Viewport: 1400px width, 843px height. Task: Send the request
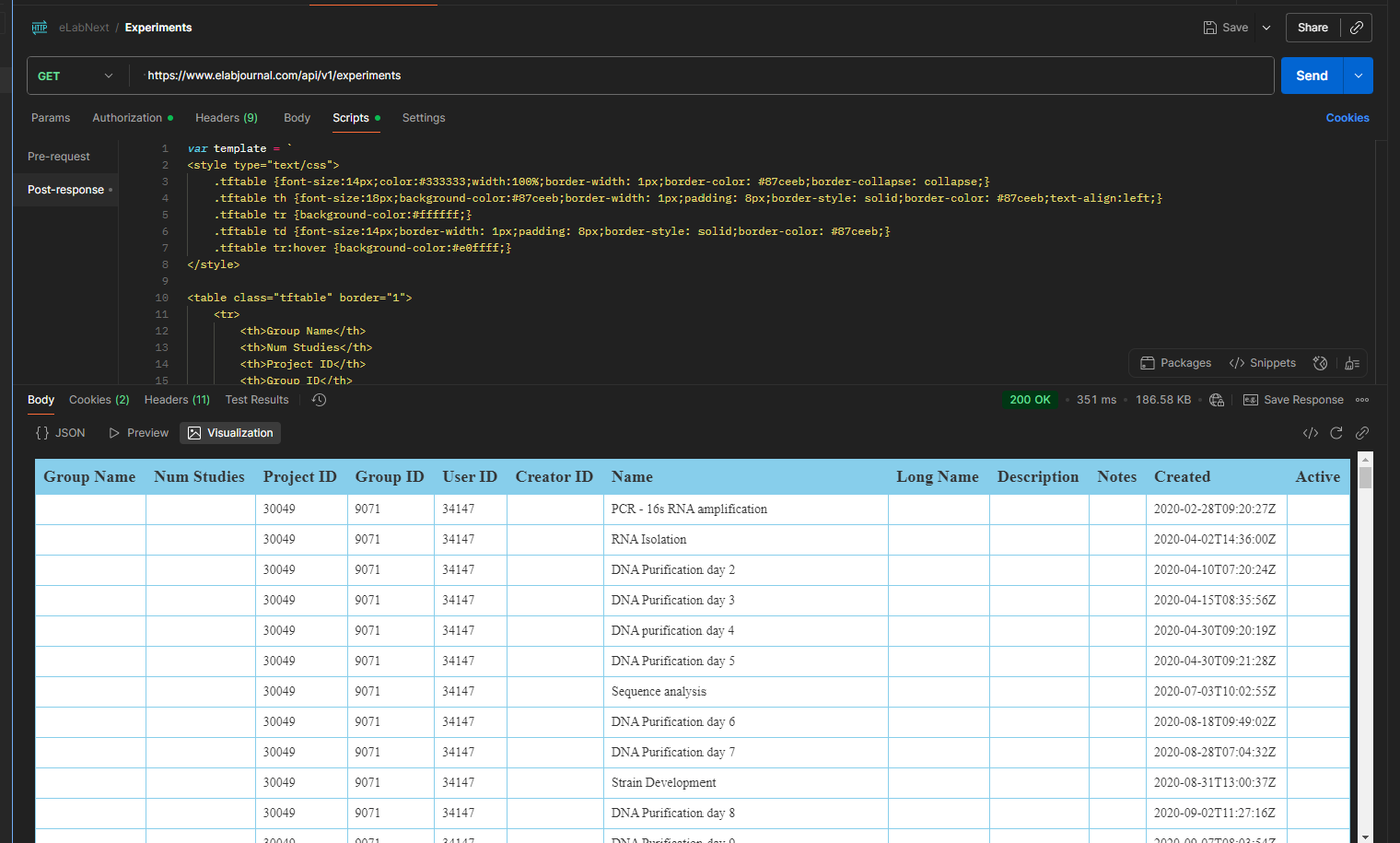1312,76
